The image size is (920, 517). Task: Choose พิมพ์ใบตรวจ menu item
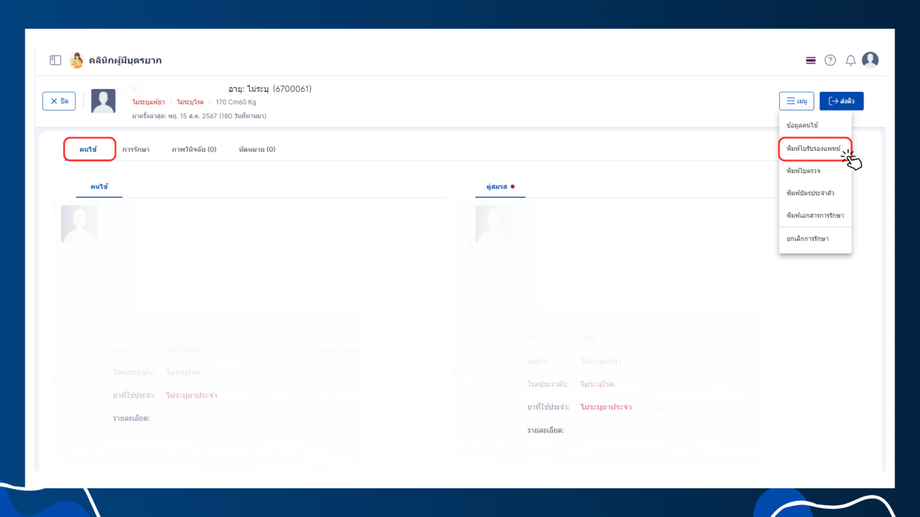(x=815, y=171)
